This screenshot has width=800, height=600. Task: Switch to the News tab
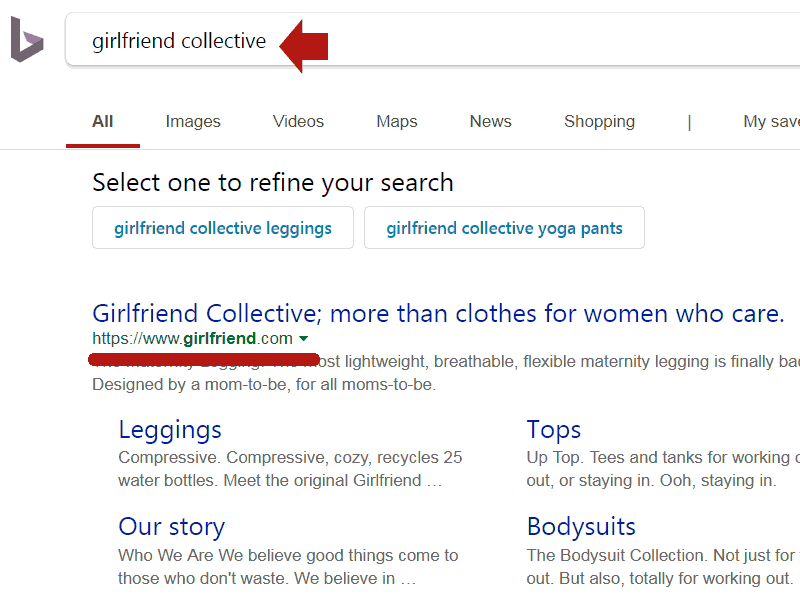coord(490,121)
